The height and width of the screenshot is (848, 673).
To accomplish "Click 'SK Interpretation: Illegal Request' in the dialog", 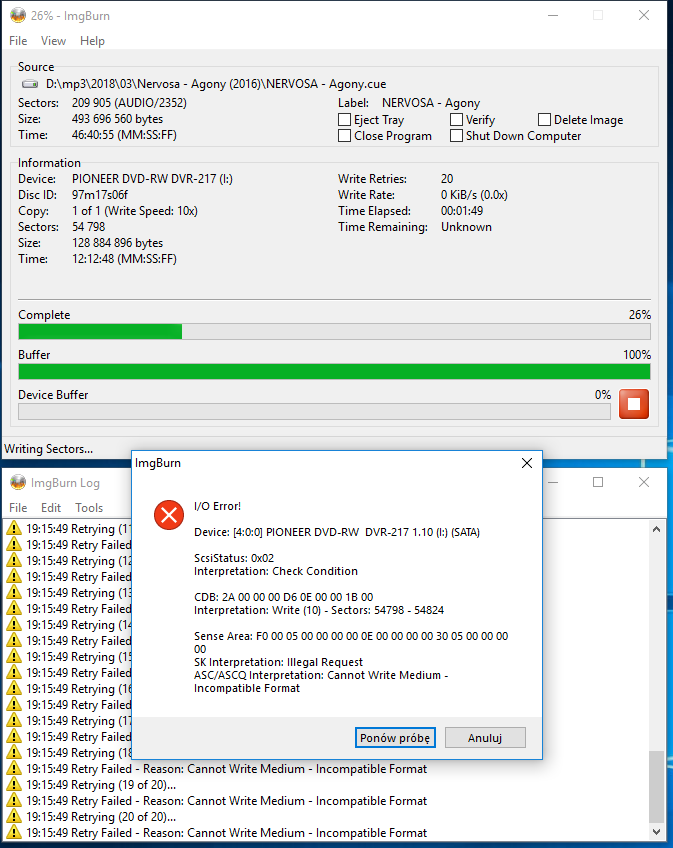I will pyautogui.click(x=279, y=662).
